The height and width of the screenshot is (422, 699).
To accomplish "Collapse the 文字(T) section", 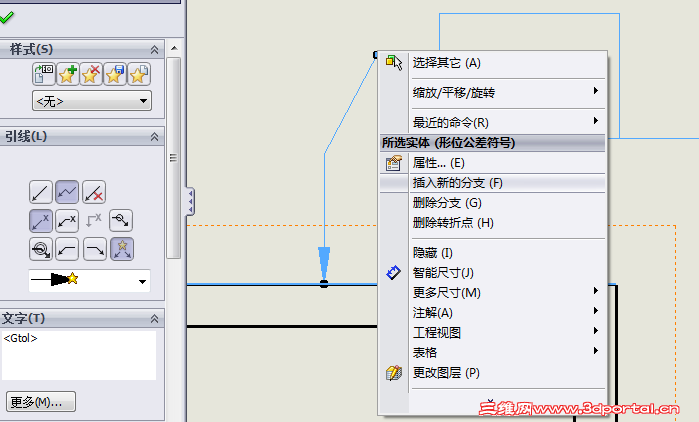I will [x=154, y=319].
